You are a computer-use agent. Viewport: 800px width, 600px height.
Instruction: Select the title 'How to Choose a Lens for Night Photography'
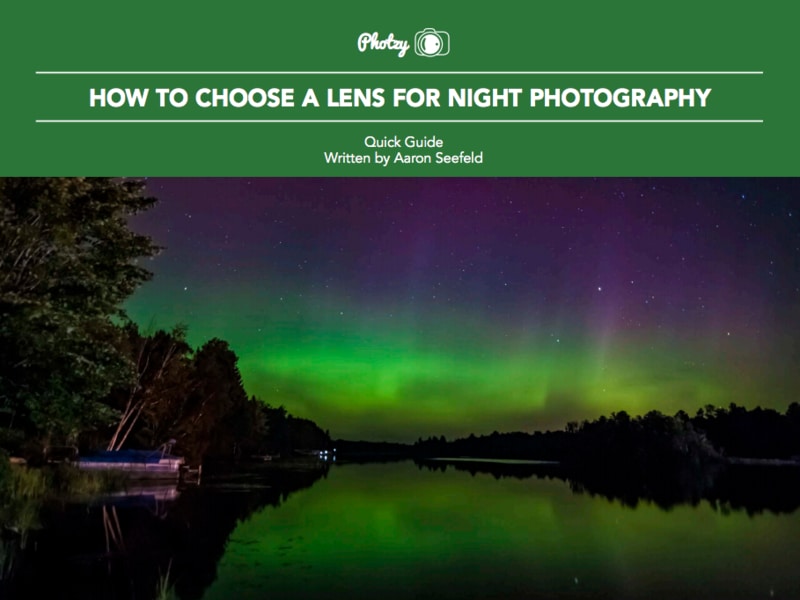[x=400, y=97]
